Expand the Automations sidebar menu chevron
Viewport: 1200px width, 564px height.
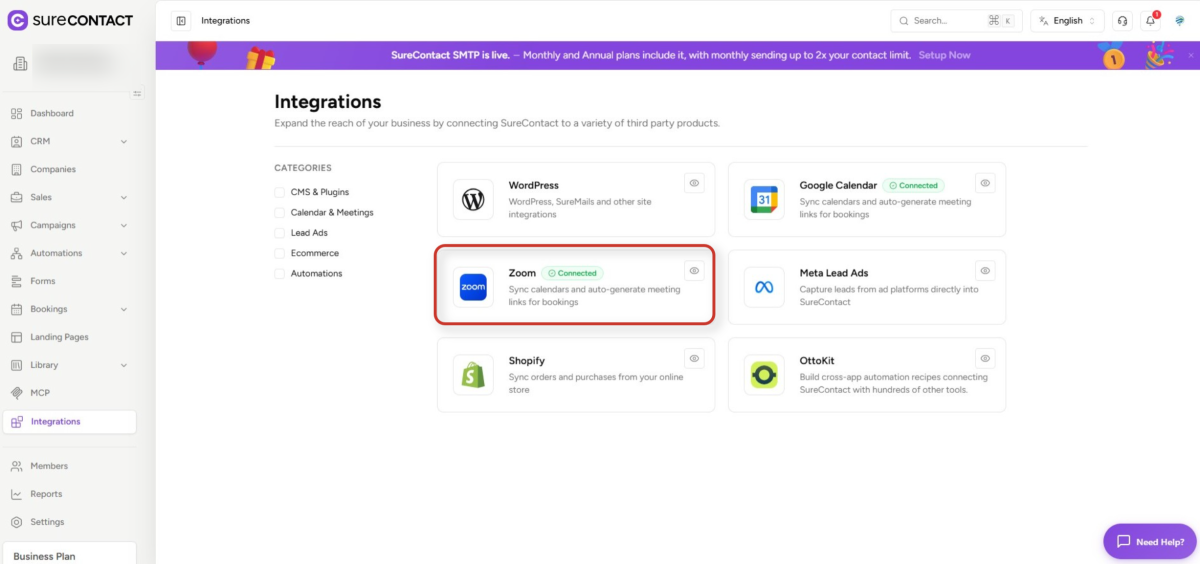click(124, 253)
